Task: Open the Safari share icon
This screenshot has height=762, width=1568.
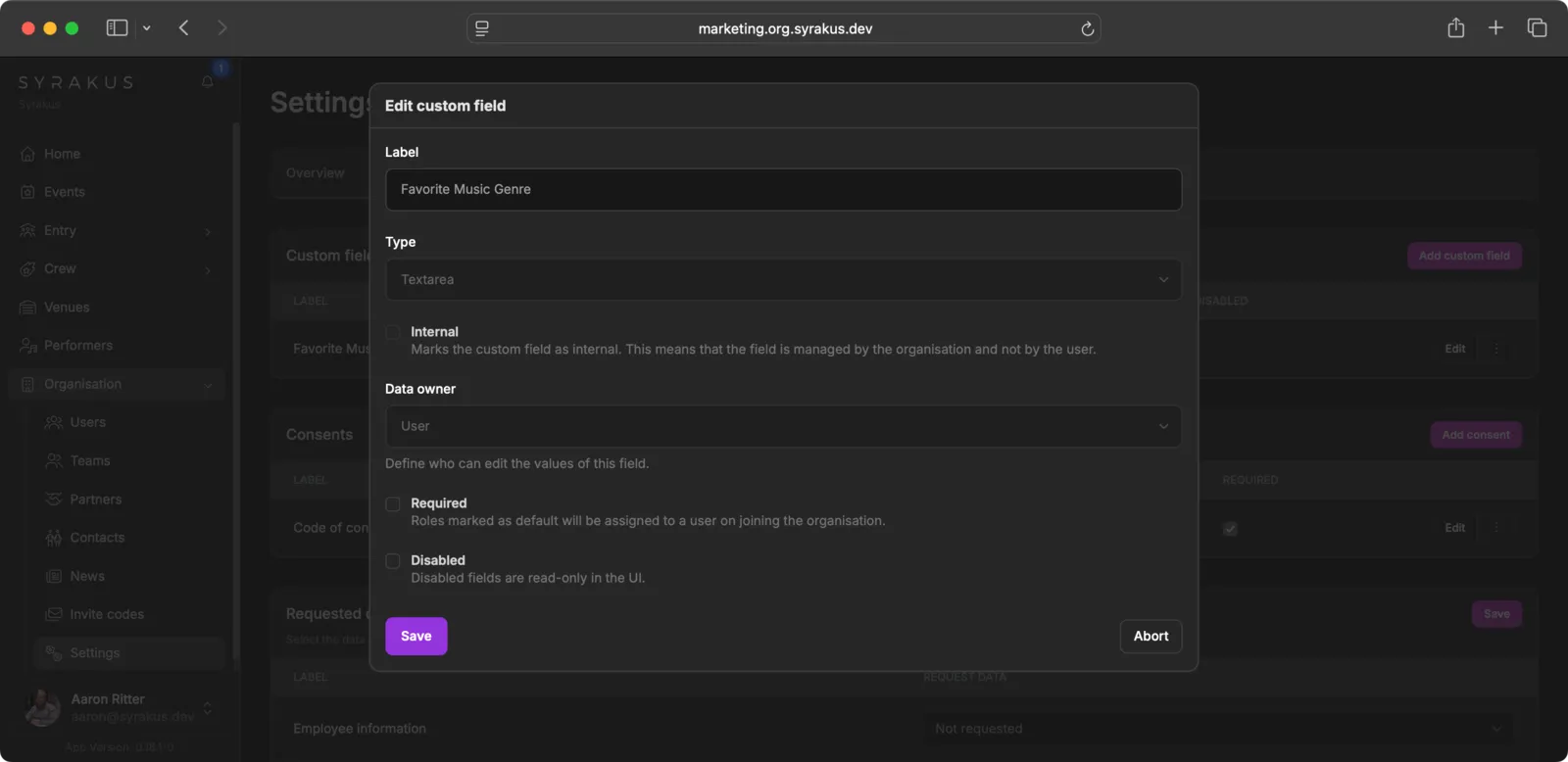Action: (x=1455, y=28)
